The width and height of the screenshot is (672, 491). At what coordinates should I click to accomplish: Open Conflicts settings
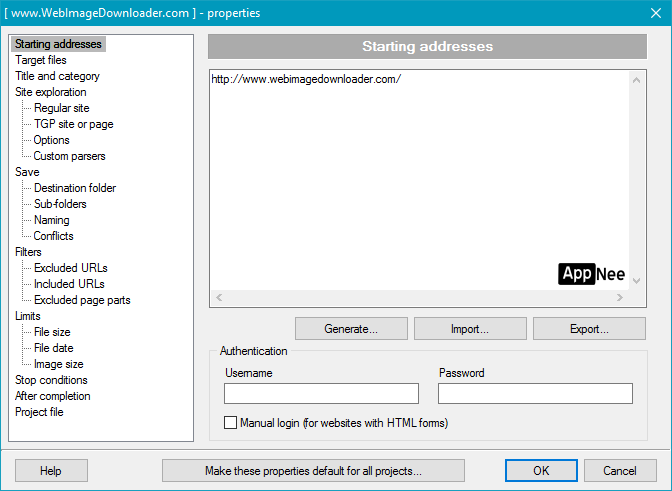[53, 236]
